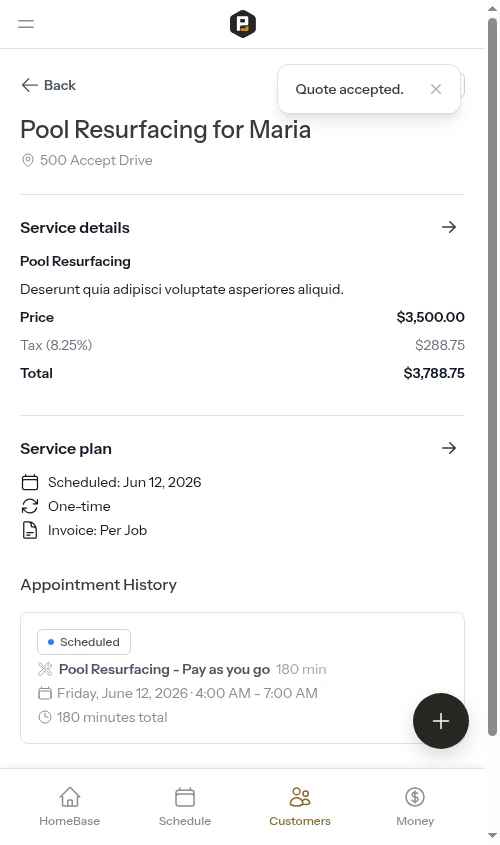Click the invoice document icon
Image resolution: width=500 pixels, height=845 pixels.
(x=30, y=530)
